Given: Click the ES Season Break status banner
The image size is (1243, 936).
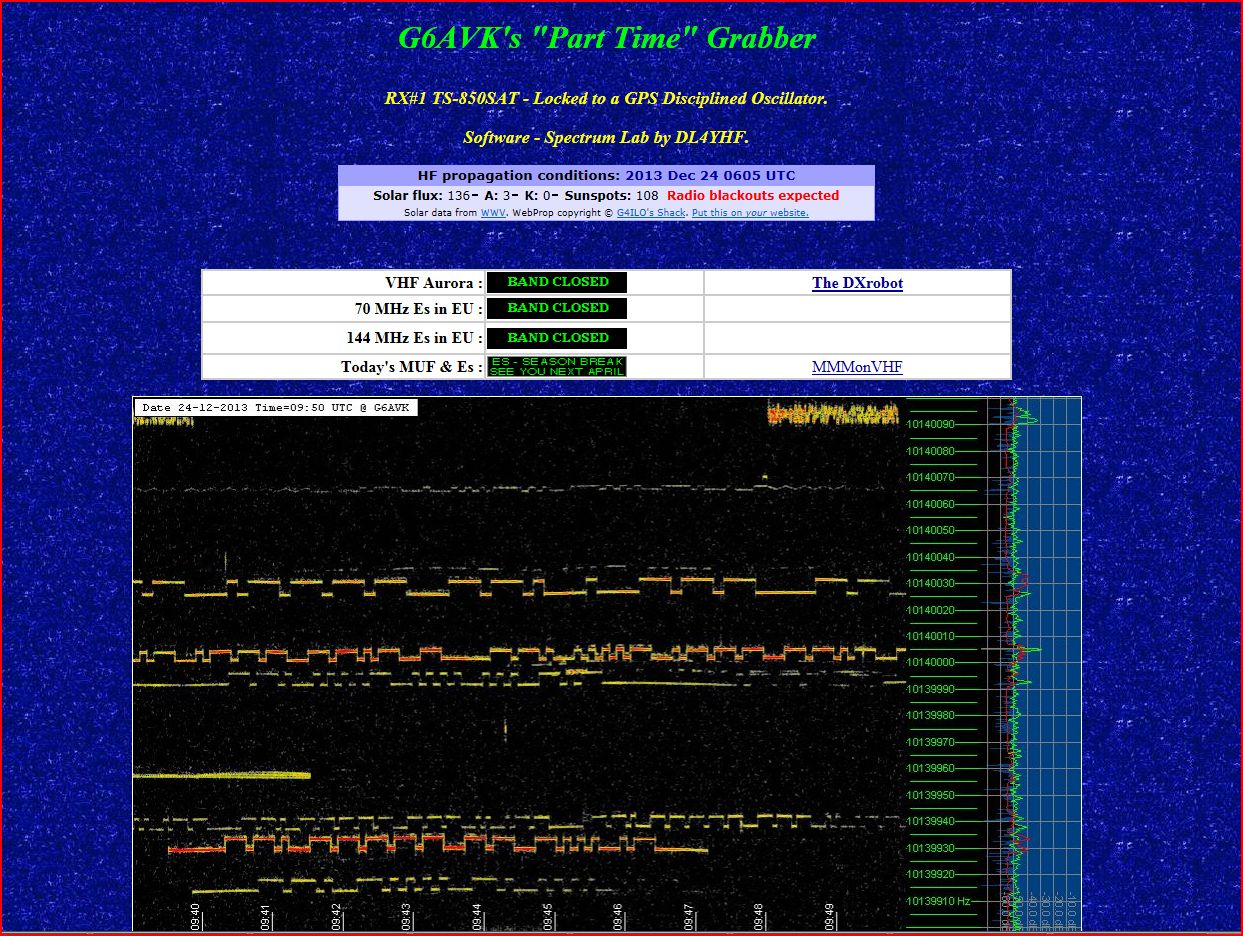Looking at the screenshot, I should coord(557,367).
